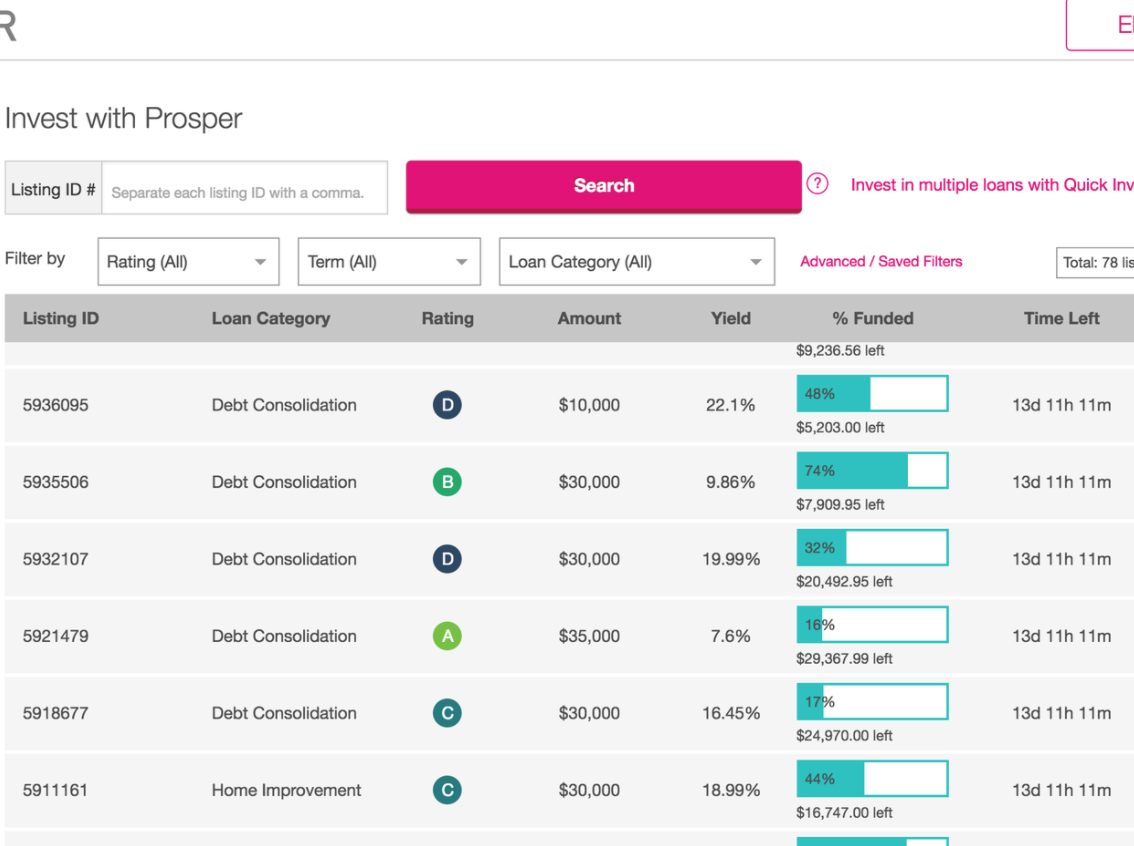
Task: Click the D rating badge for listing 5932107
Action: [447, 559]
